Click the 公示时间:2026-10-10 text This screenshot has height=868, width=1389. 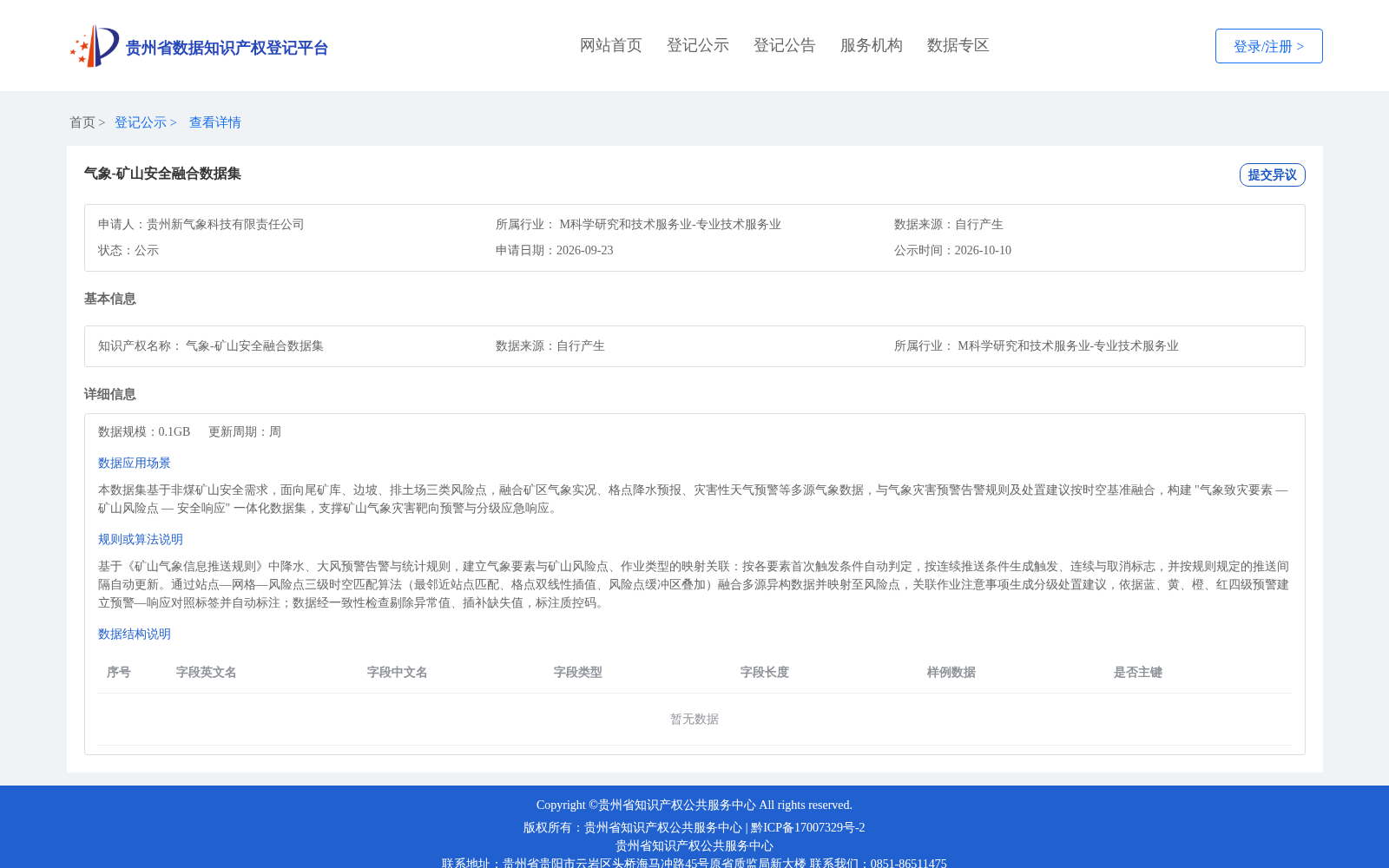coord(952,250)
